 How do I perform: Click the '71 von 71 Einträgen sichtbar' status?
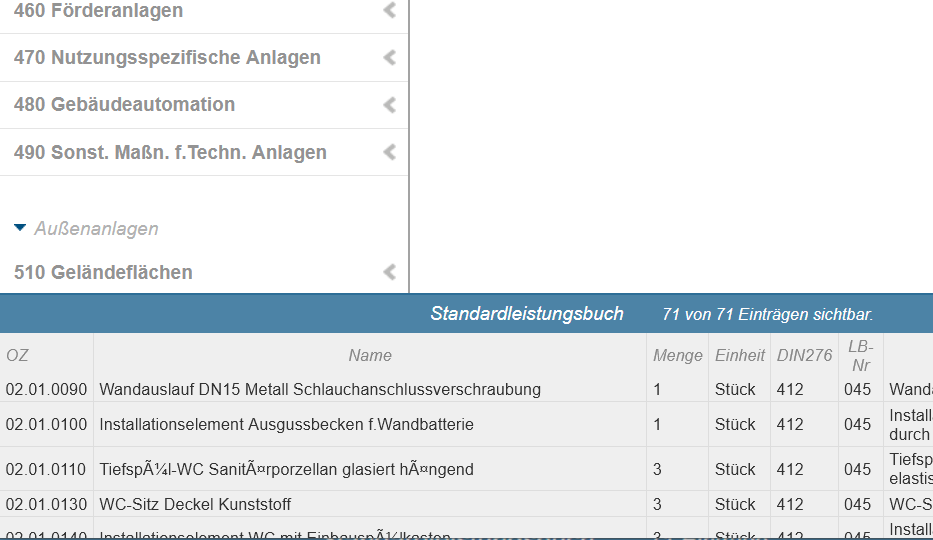coord(768,315)
